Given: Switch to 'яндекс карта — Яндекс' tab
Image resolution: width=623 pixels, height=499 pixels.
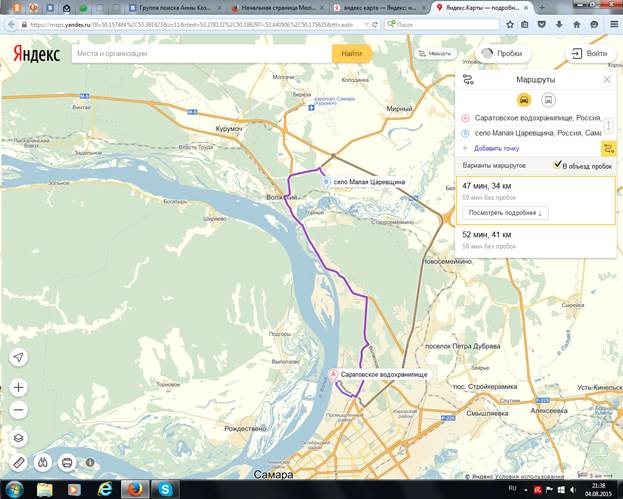Looking at the screenshot, I should coord(380,8).
